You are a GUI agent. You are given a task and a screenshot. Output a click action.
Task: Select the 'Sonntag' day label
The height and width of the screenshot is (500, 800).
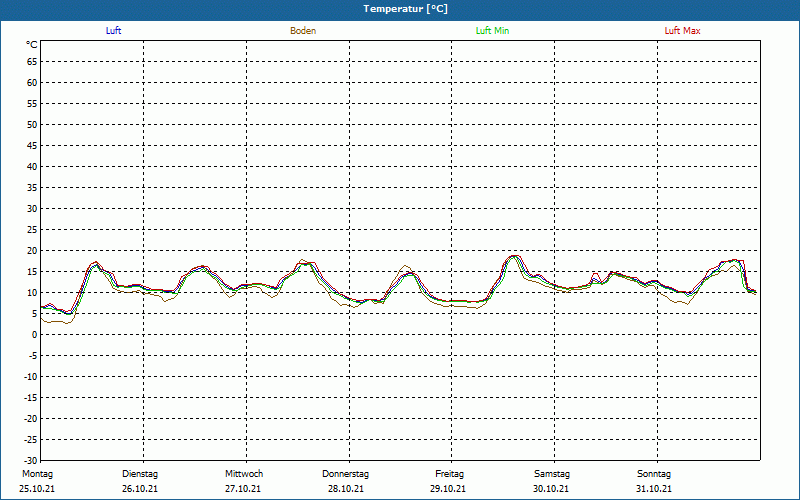[654, 474]
